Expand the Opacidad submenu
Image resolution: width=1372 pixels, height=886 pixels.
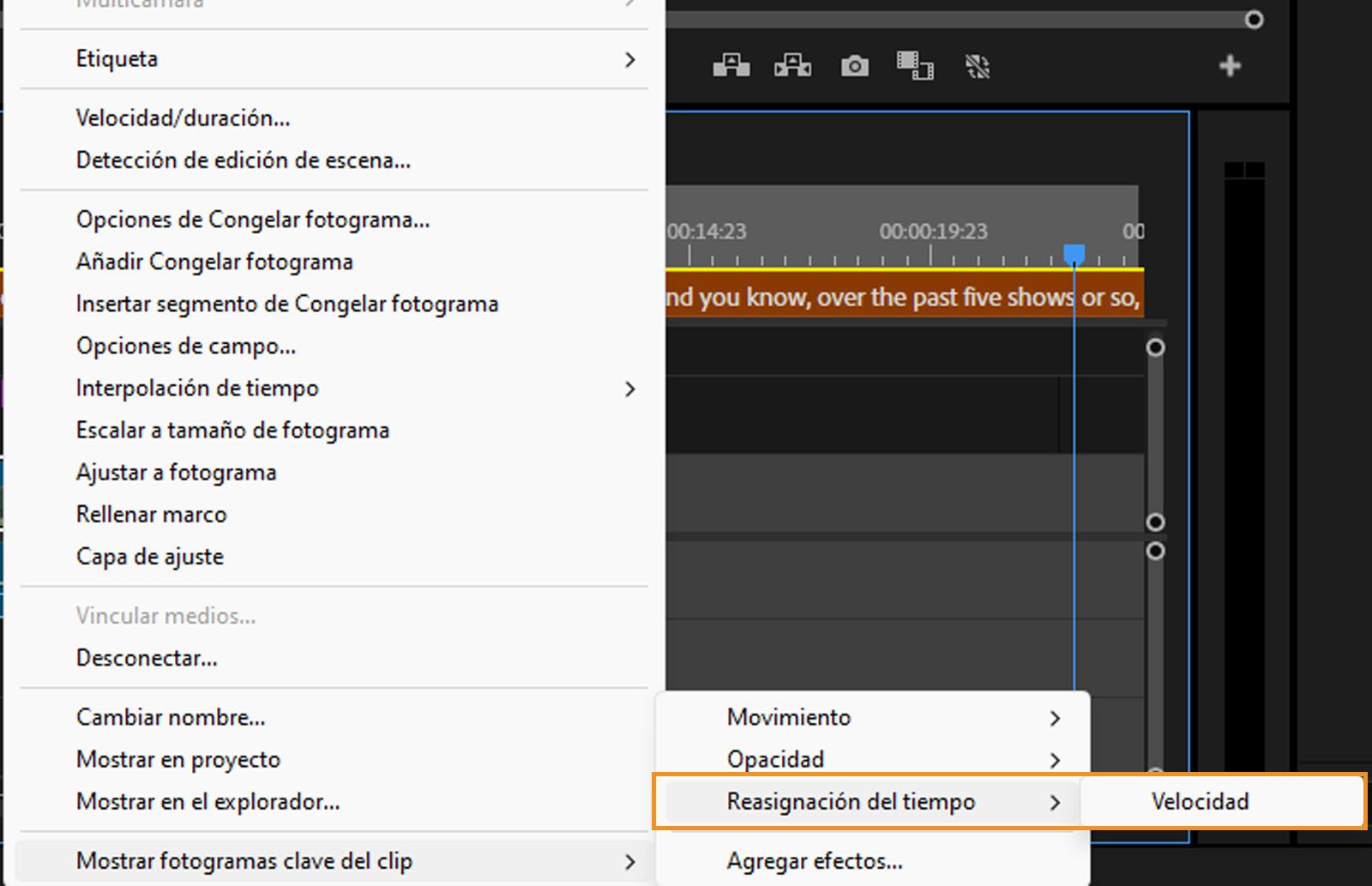[x=775, y=759]
